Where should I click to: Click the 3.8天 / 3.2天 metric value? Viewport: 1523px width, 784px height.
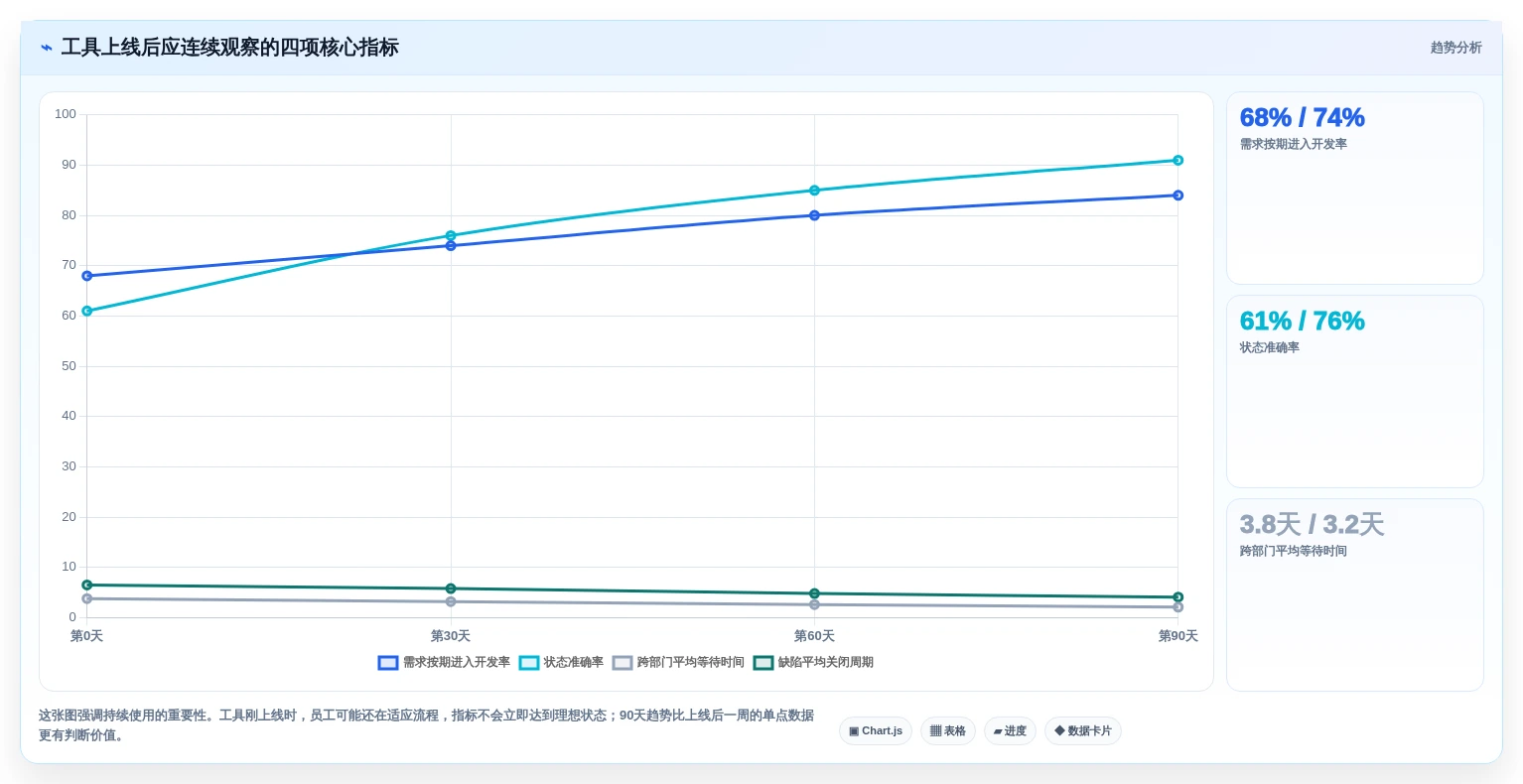(x=1312, y=525)
